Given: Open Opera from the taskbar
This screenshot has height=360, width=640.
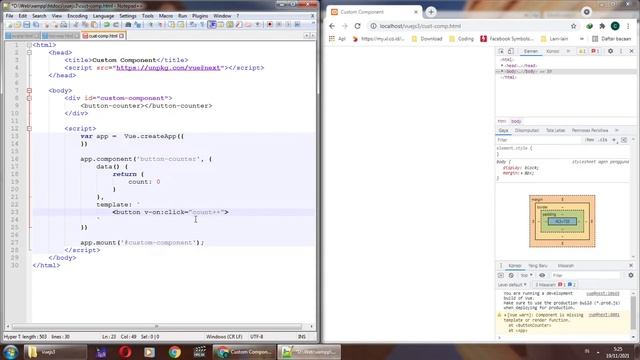Looking at the screenshot, I should [x=125, y=352].
